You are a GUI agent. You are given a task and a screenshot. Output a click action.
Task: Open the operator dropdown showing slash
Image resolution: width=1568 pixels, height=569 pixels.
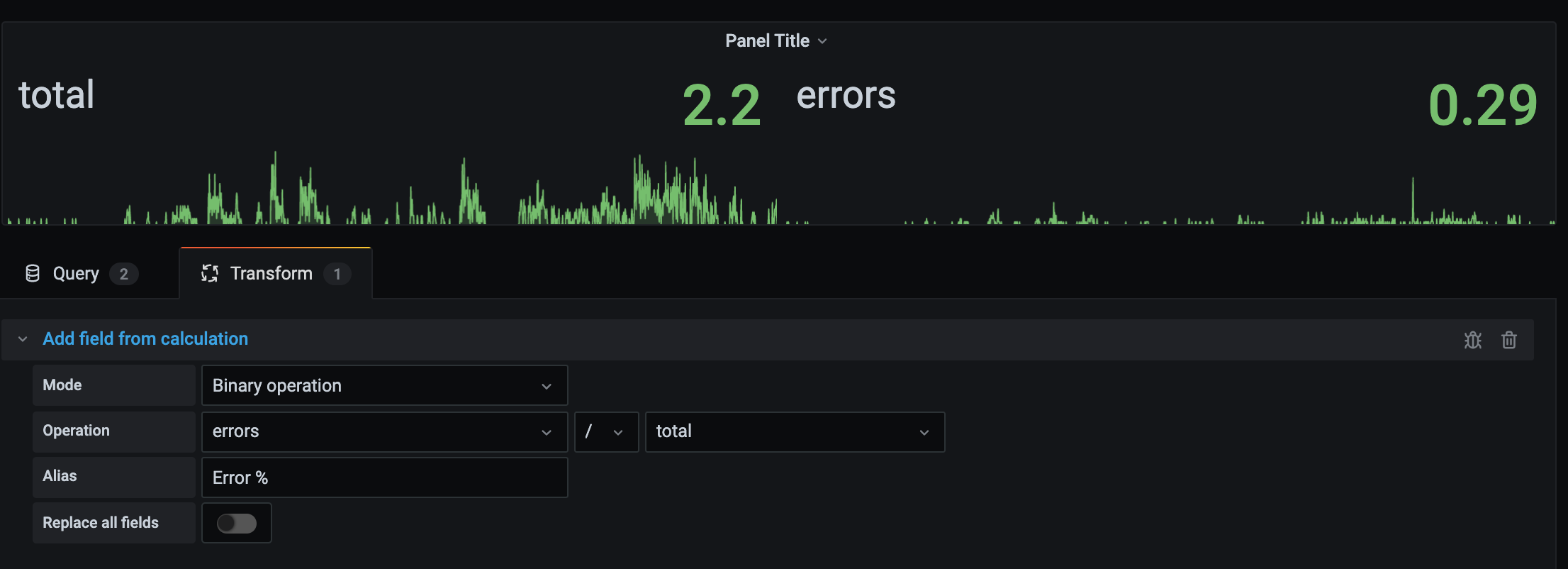(x=606, y=431)
